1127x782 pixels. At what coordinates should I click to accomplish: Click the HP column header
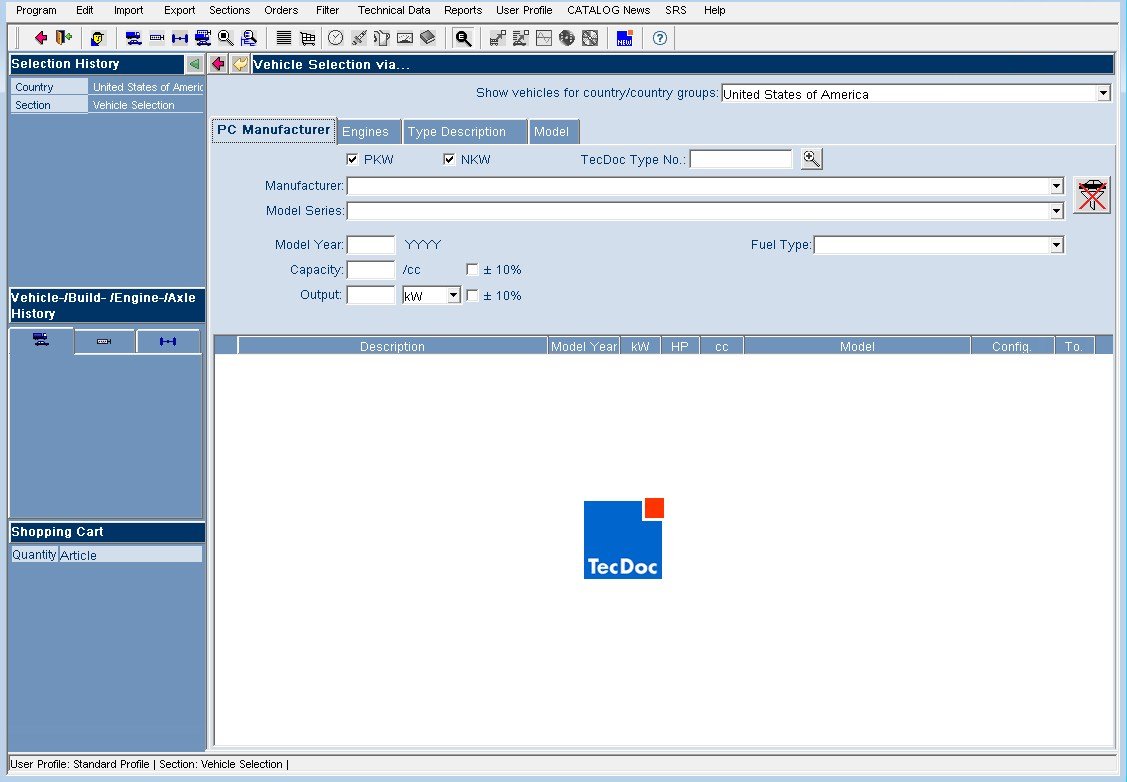(x=680, y=346)
